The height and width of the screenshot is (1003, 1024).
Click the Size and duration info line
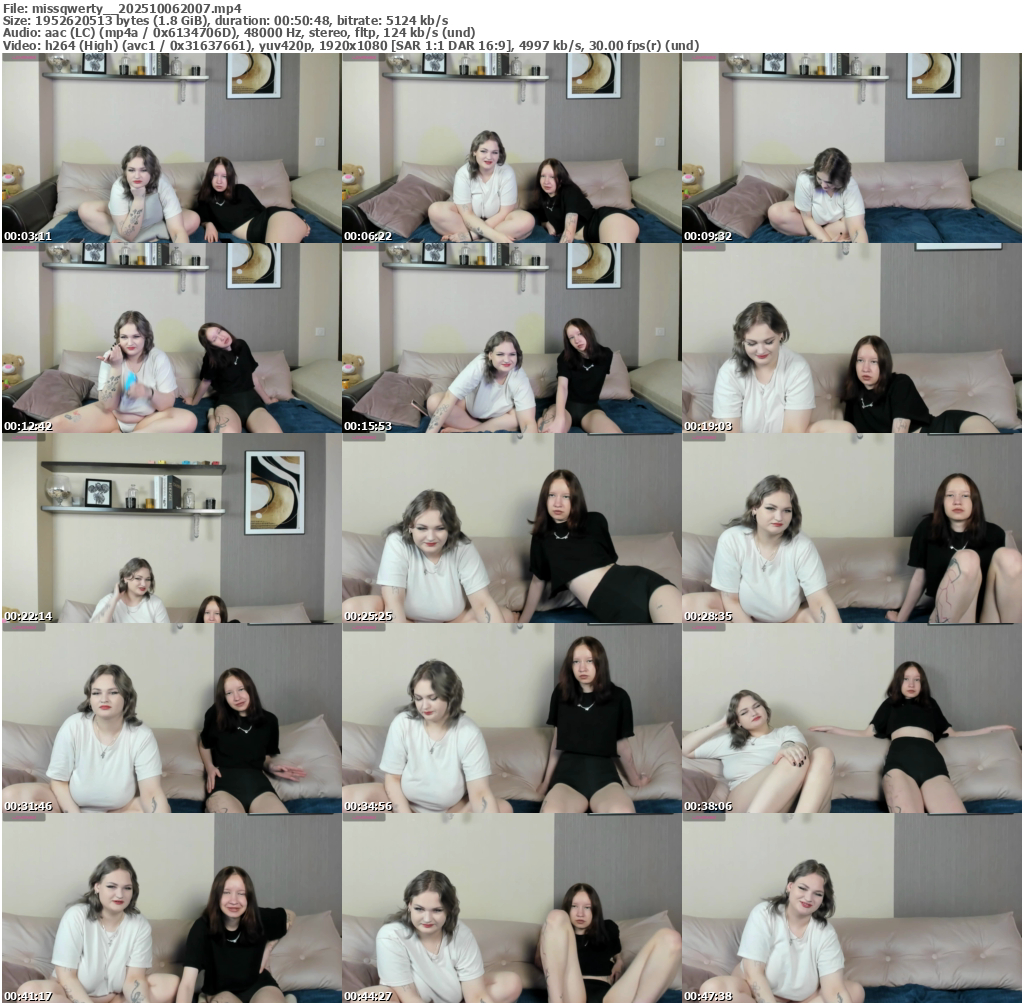[x=225, y=20]
